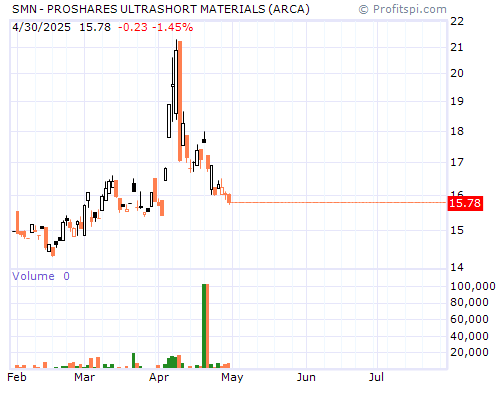Click the 19 price axis label
The height and width of the screenshot is (400, 500).
(x=457, y=101)
